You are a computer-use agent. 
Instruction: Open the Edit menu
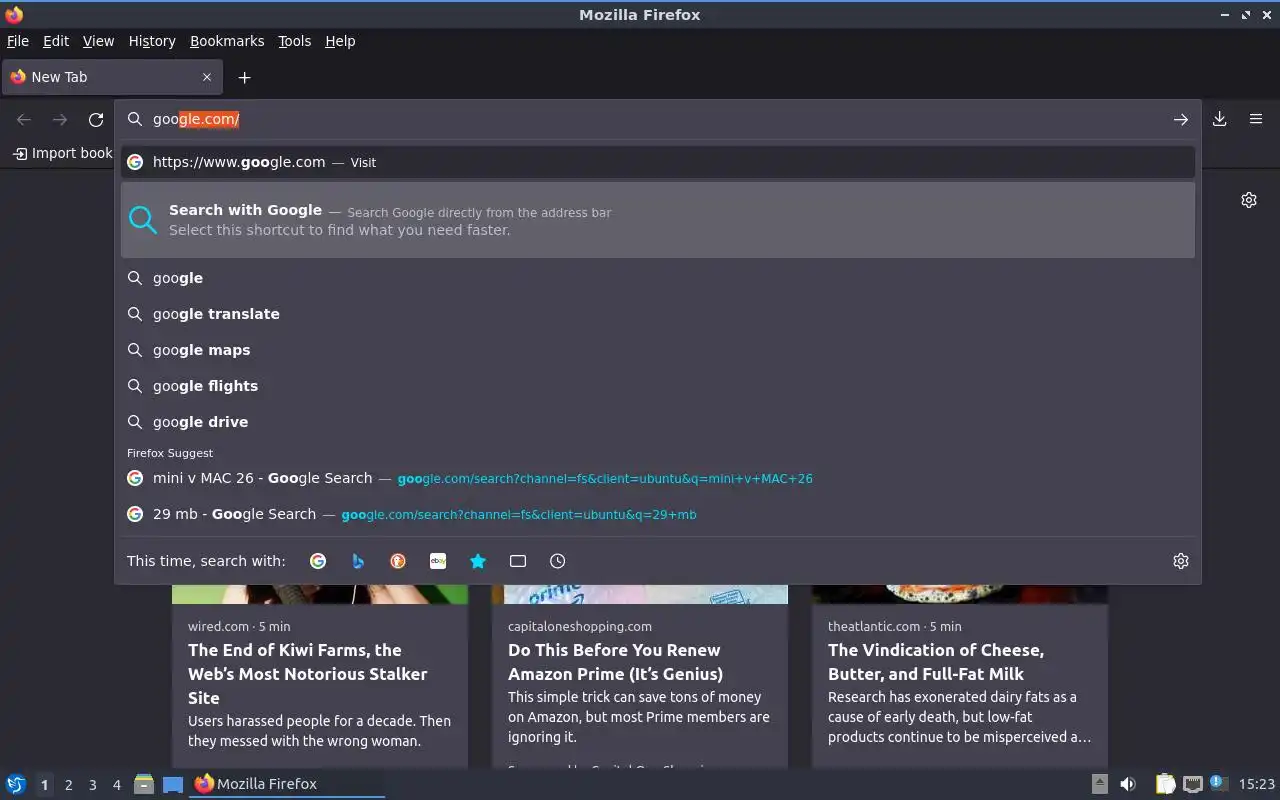(56, 41)
